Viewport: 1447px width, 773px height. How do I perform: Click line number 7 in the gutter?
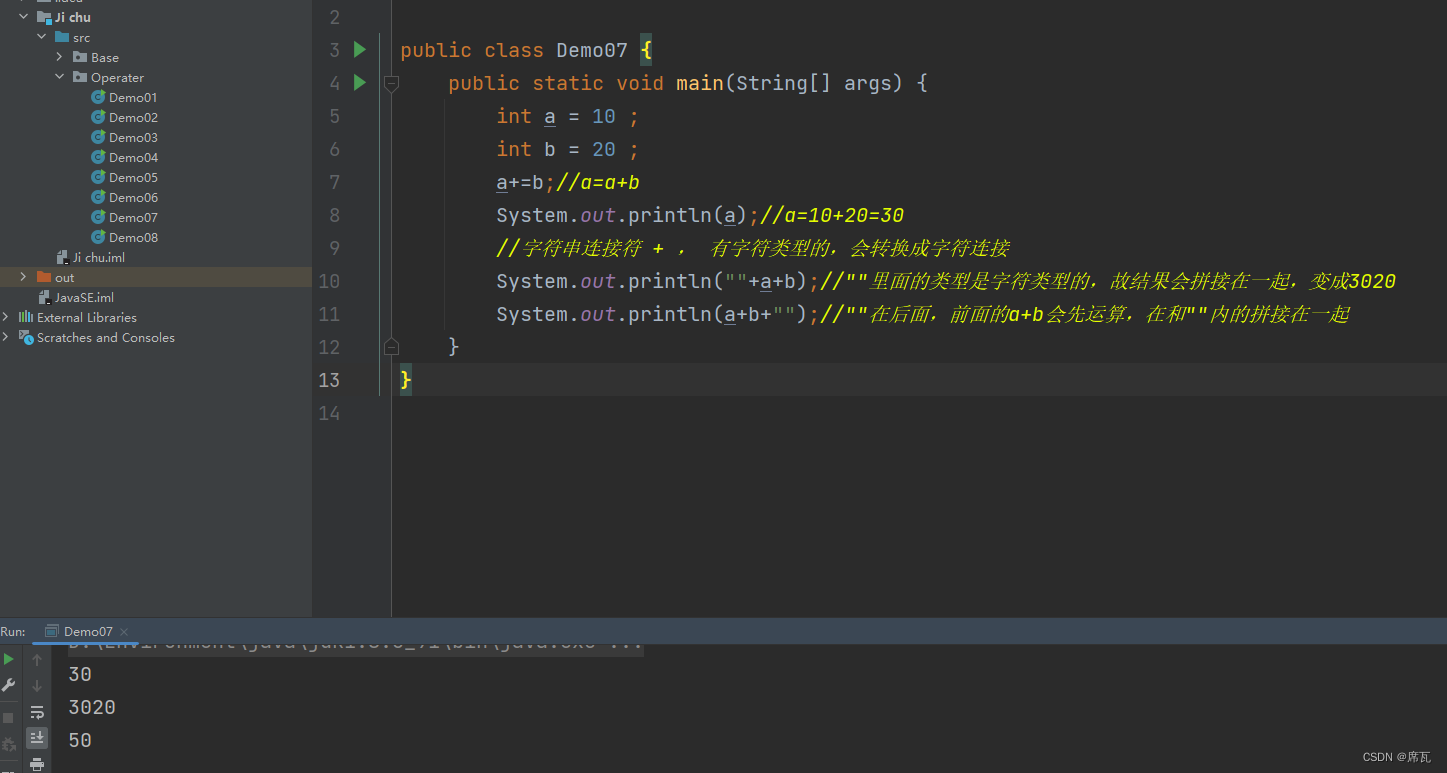click(333, 182)
